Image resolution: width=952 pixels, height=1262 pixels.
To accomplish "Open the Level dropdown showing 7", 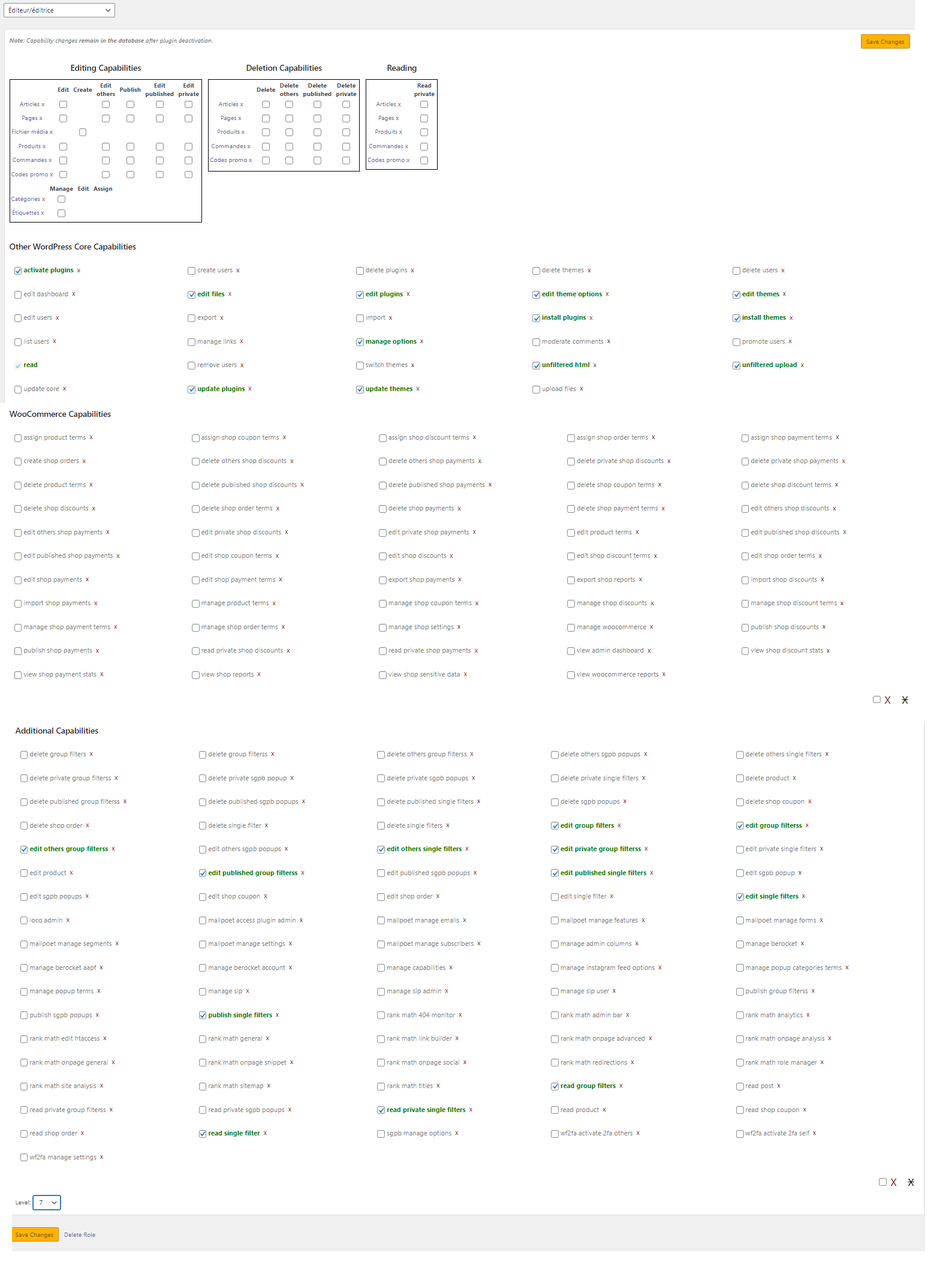I will pyautogui.click(x=47, y=1203).
